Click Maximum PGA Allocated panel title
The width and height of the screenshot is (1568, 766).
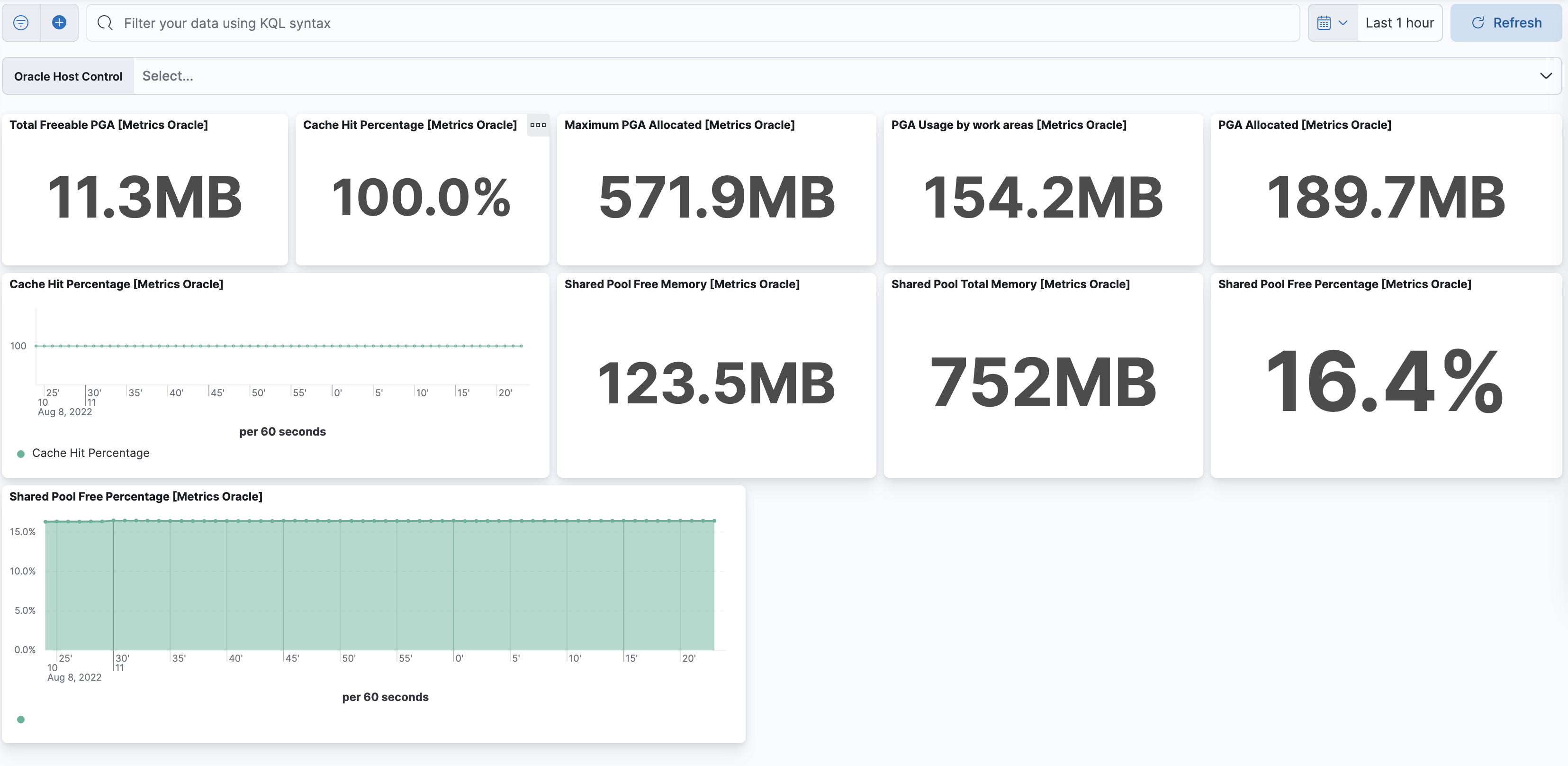(x=679, y=125)
